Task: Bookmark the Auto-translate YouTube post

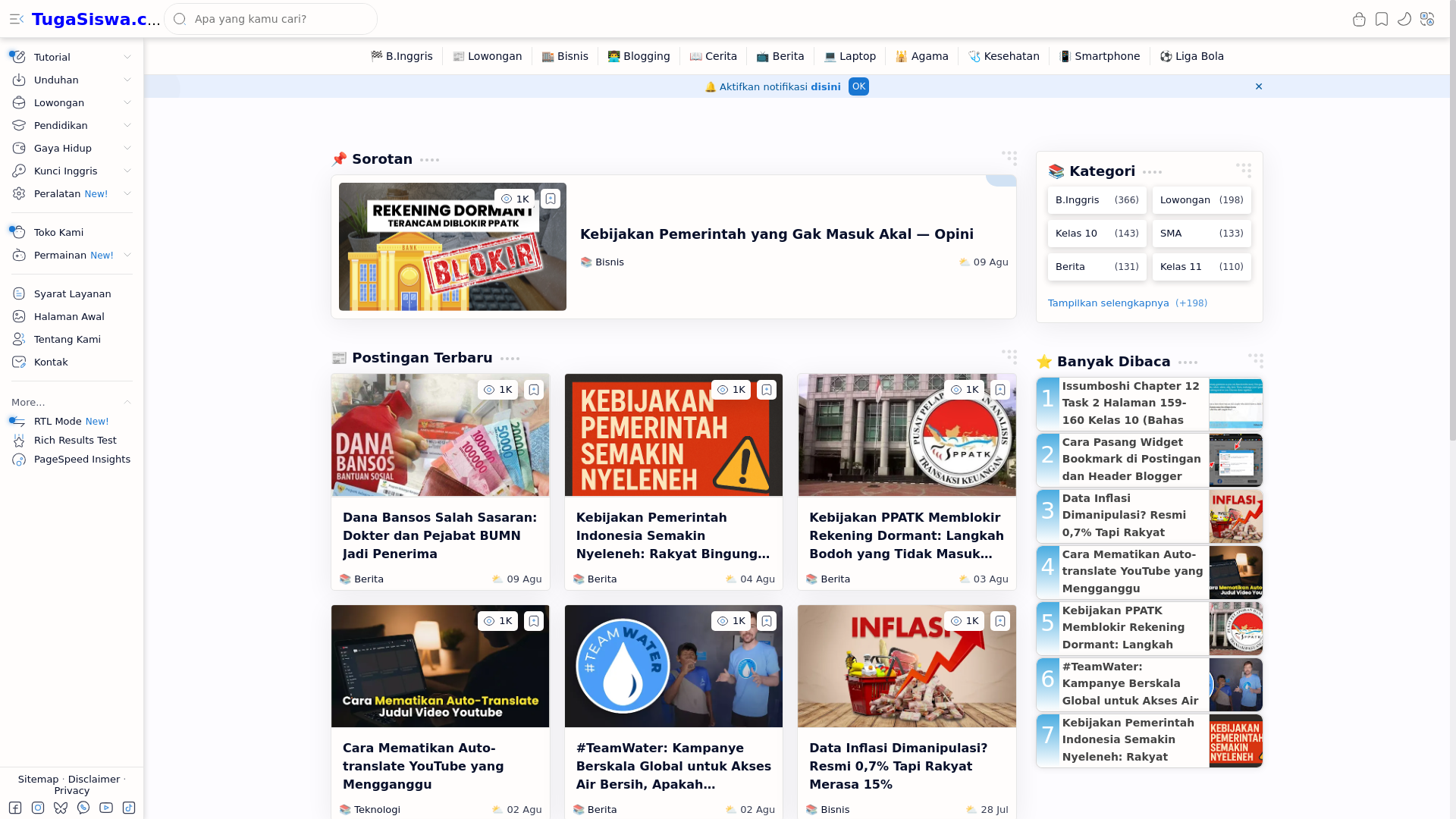Action: (x=534, y=621)
